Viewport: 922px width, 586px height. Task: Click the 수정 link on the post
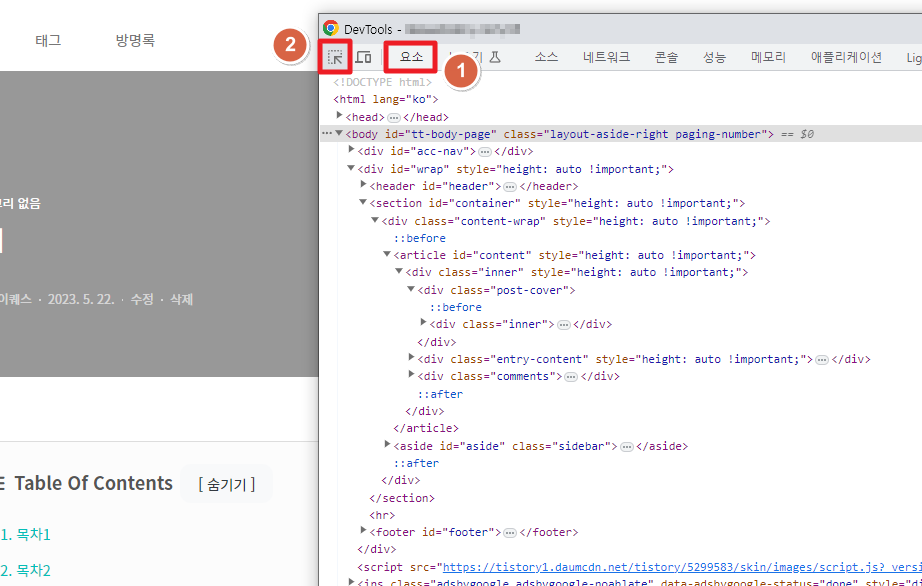tap(142, 299)
